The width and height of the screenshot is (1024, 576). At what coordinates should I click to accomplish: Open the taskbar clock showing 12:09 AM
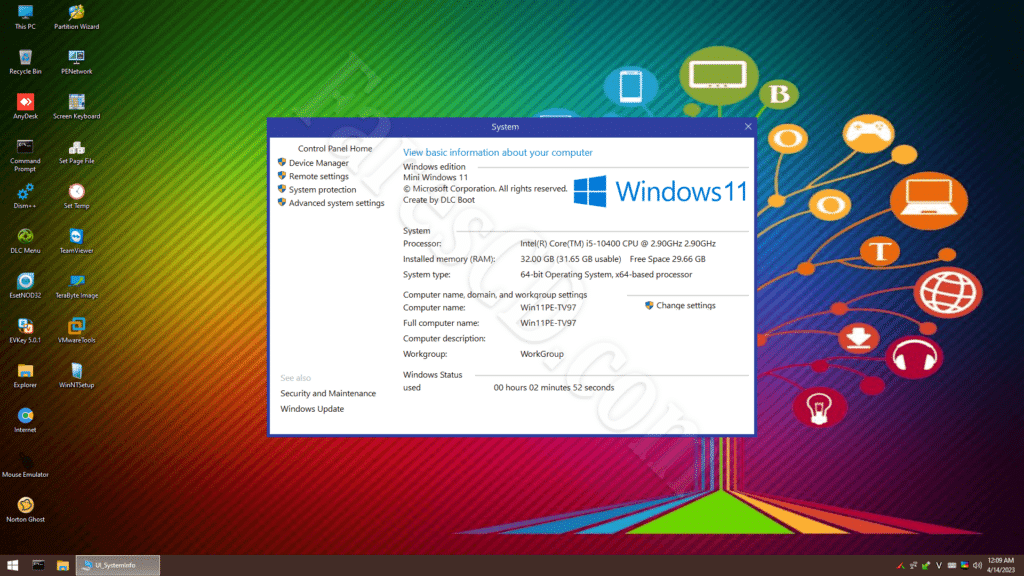click(x=1000, y=565)
